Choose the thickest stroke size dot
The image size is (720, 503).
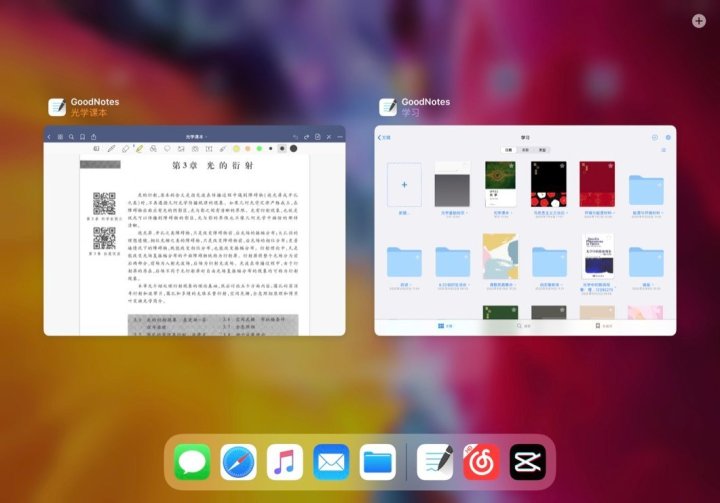coord(293,149)
